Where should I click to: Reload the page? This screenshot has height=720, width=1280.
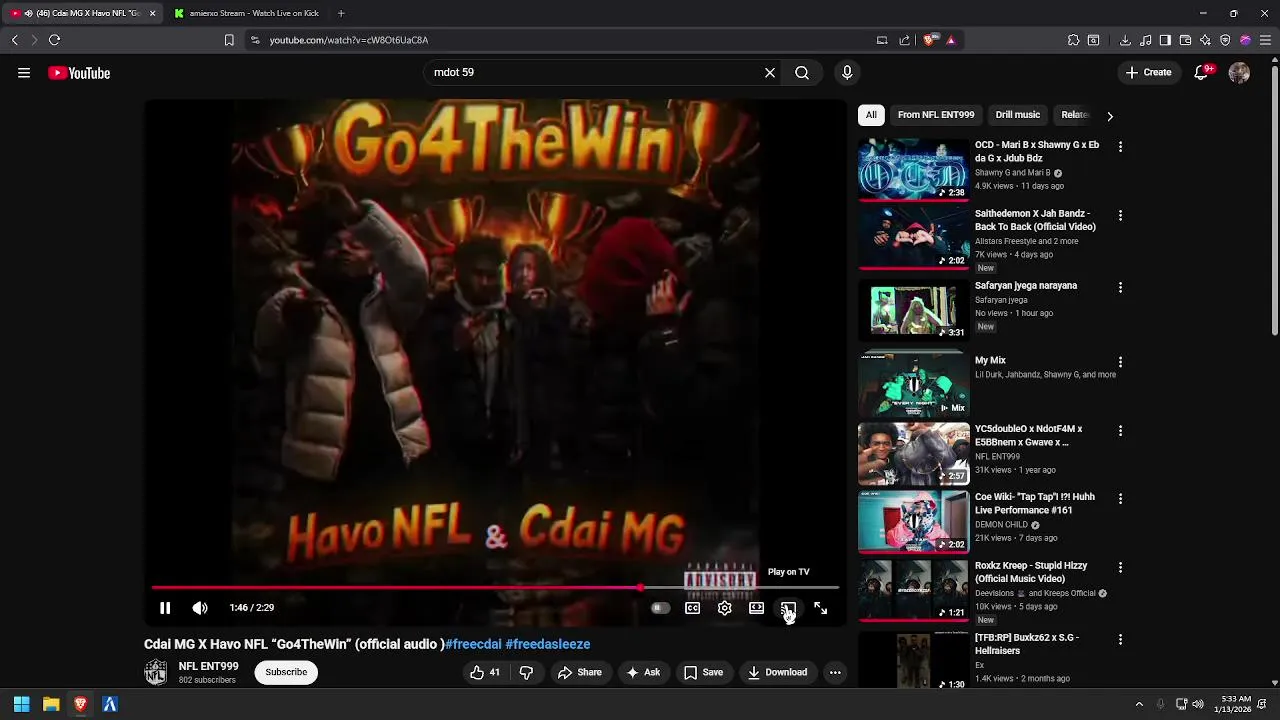(54, 40)
